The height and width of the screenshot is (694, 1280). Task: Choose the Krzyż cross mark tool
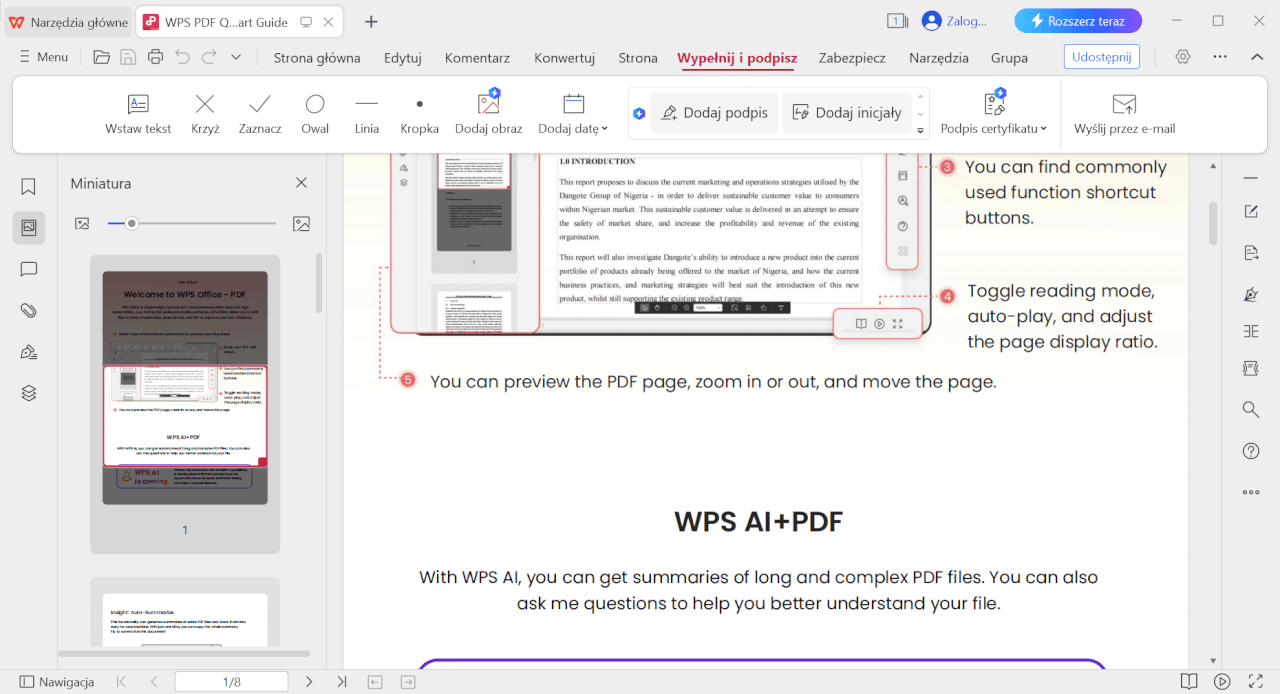tap(205, 114)
